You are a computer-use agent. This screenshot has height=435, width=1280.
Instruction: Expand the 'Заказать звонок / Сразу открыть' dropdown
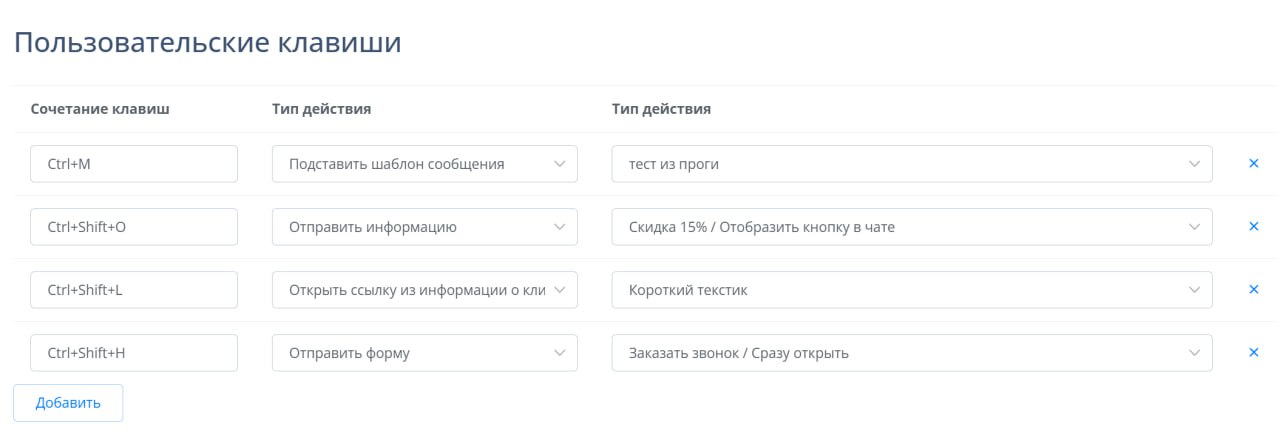tap(911, 353)
